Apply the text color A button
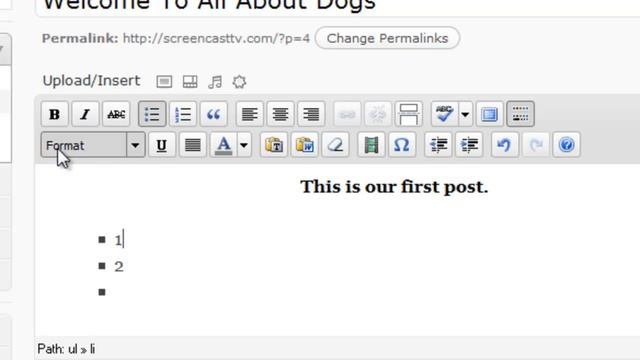The width and height of the screenshot is (640, 360). click(223, 145)
